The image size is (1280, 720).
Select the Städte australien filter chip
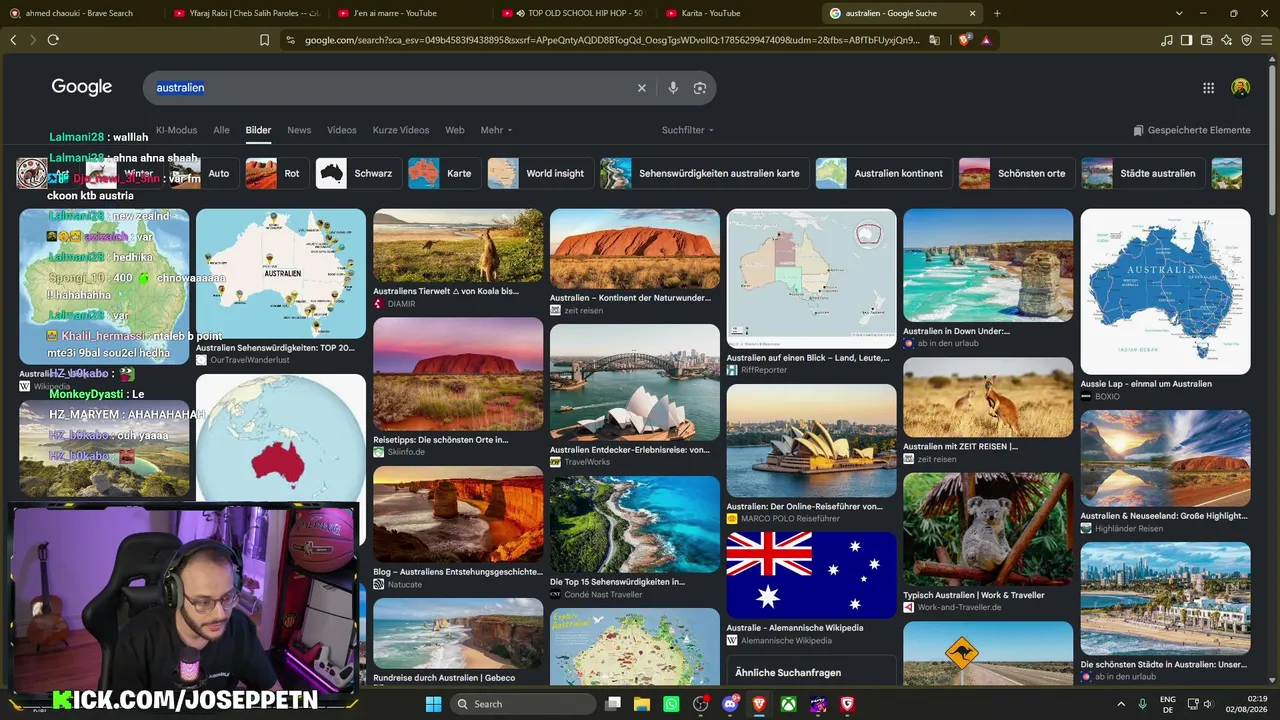1143,173
